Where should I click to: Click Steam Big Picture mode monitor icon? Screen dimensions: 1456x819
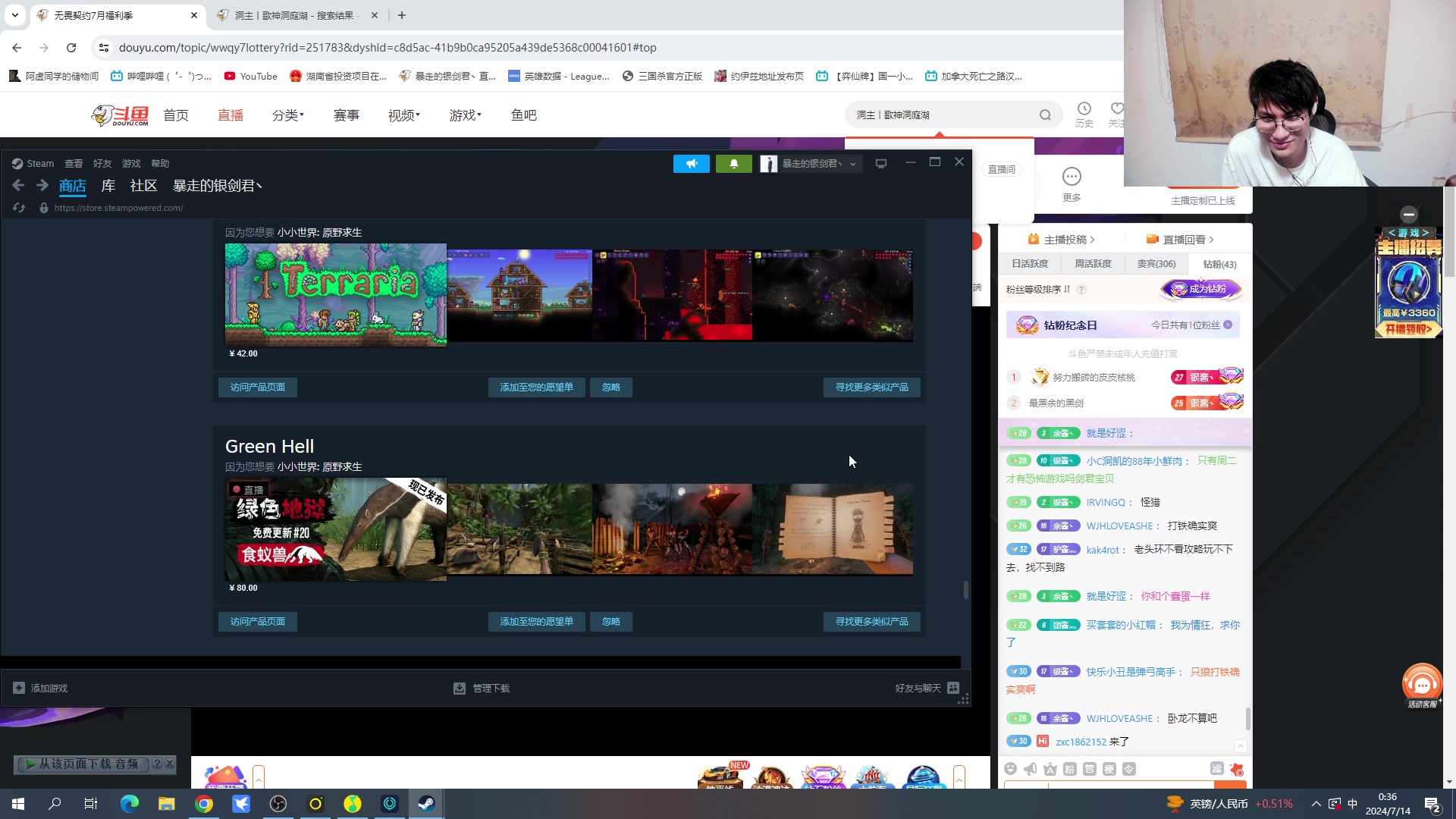(880, 164)
